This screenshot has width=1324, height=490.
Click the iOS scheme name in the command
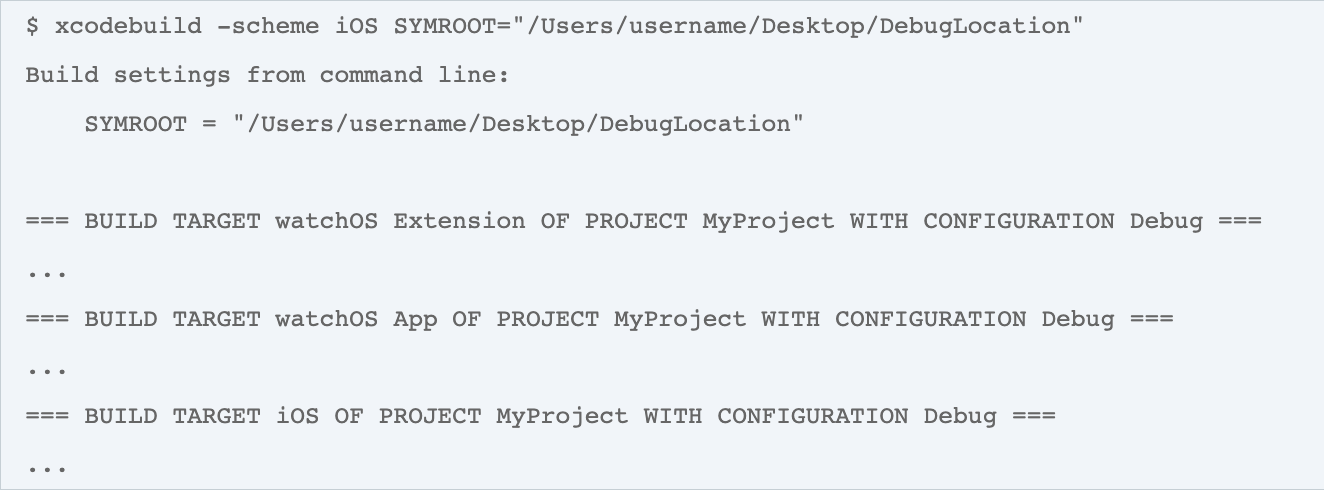click(x=356, y=27)
